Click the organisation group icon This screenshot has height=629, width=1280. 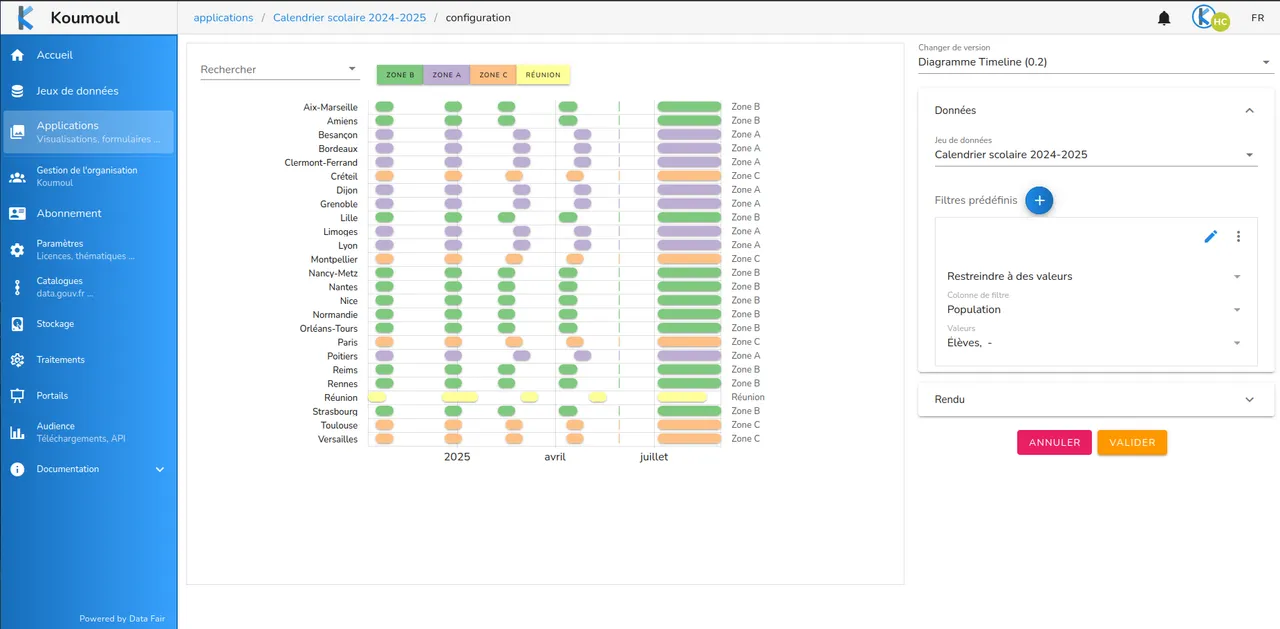[17, 177]
